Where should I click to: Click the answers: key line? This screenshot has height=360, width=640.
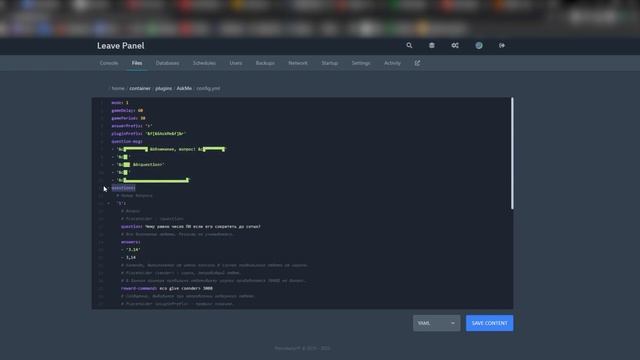131,242
